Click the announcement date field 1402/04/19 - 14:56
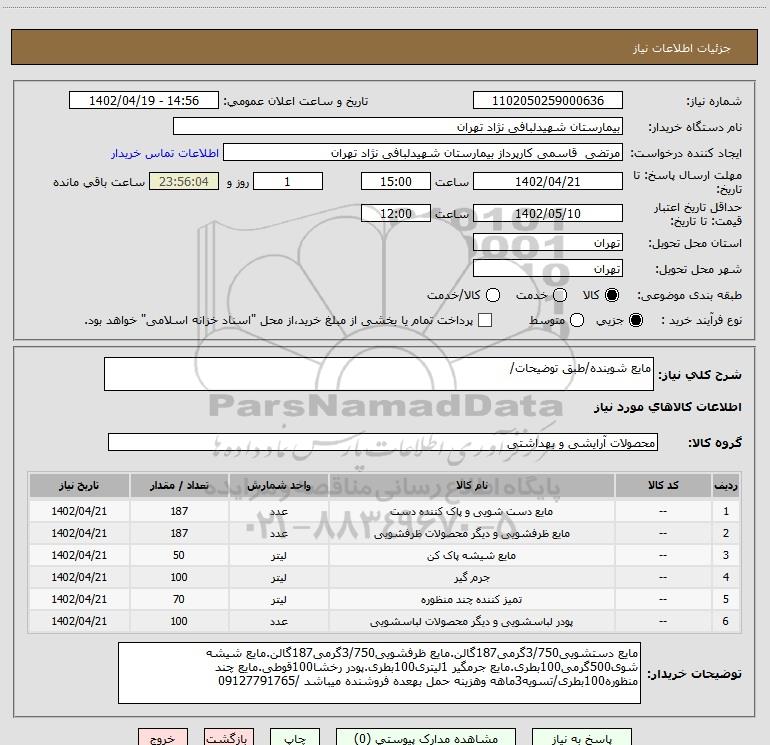Screen dimensions: 770x745 pos(144,101)
